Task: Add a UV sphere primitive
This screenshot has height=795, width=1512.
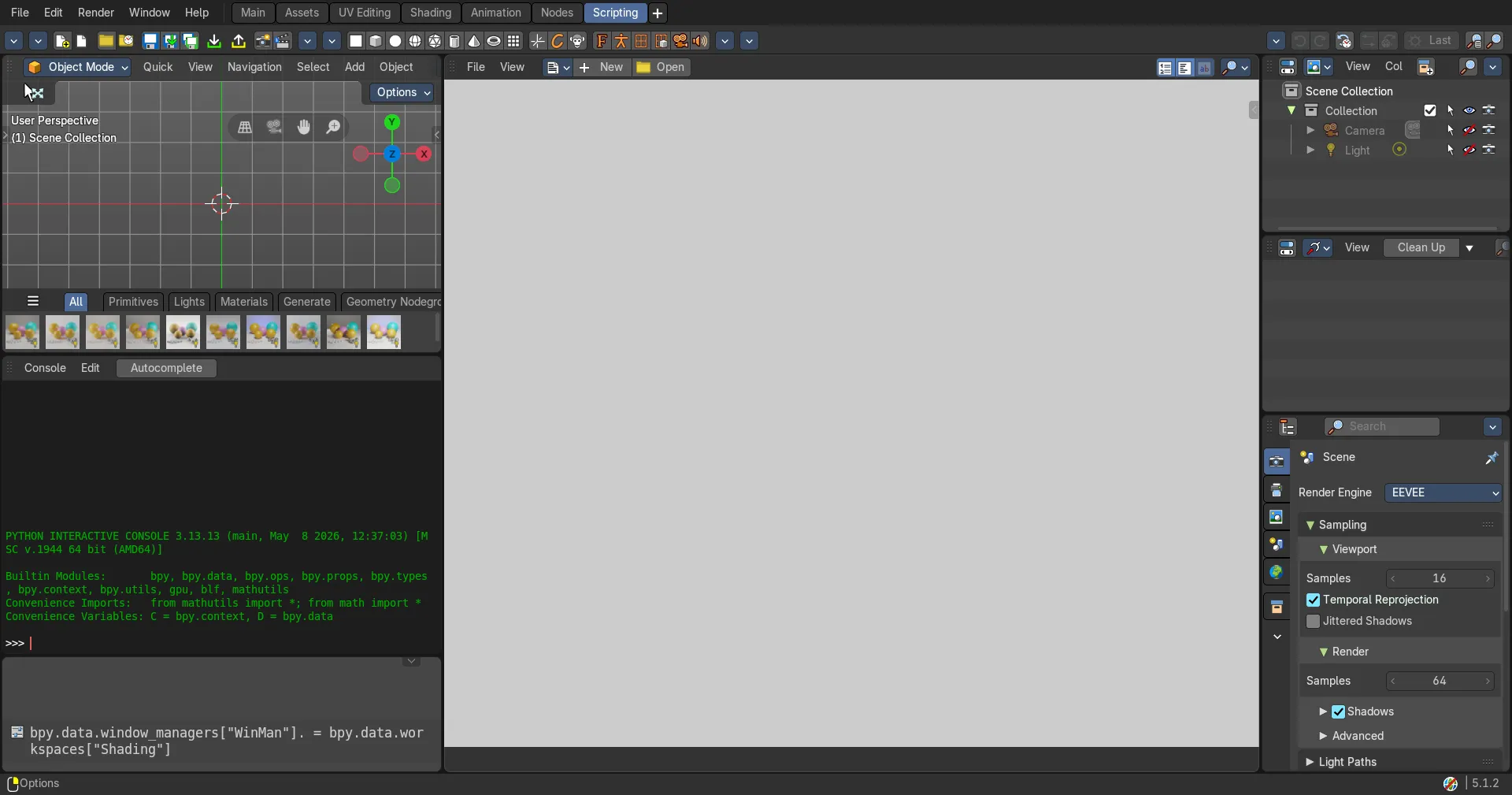Action: 415,41
